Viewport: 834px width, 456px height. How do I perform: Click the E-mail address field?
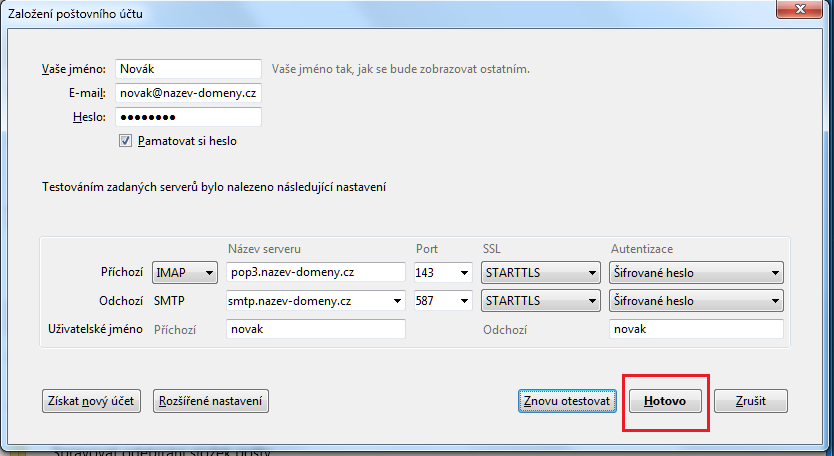pos(186,93)
